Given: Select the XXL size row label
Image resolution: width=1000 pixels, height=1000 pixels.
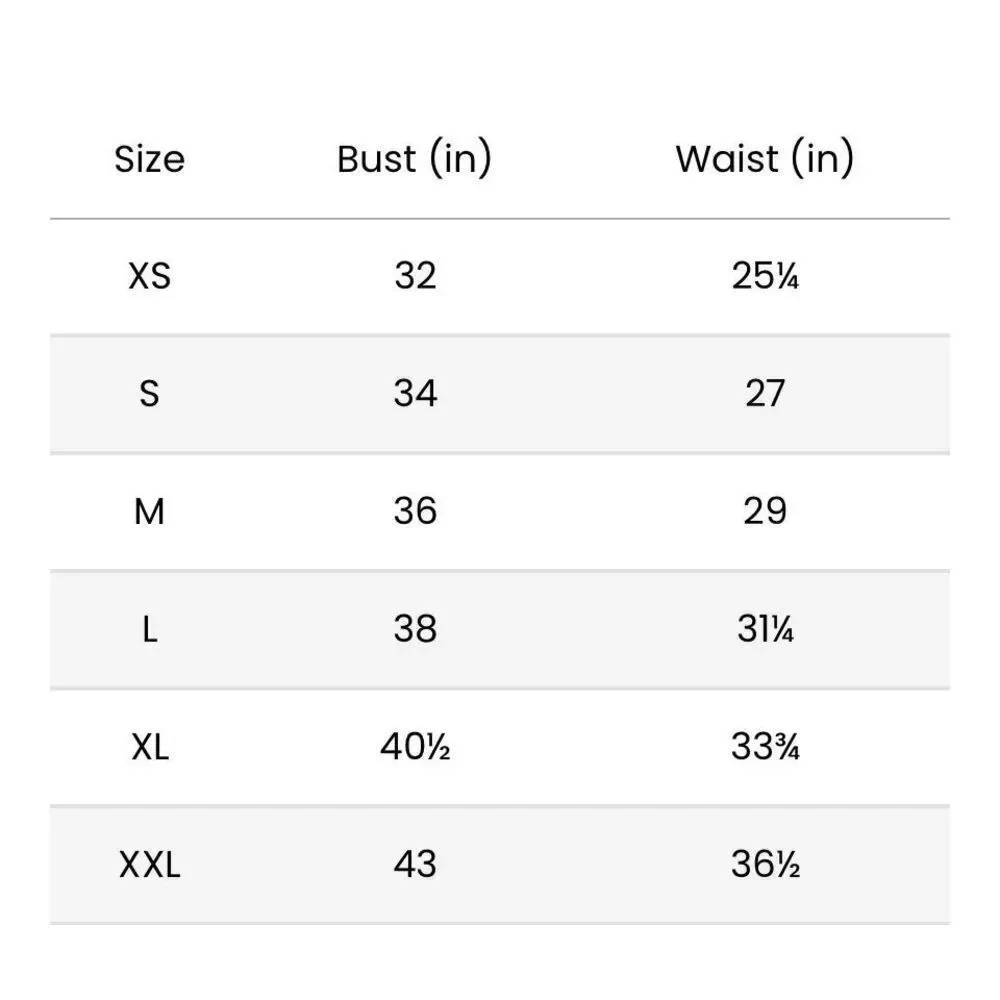Looking at the screenshot, I should coord(149,865).
